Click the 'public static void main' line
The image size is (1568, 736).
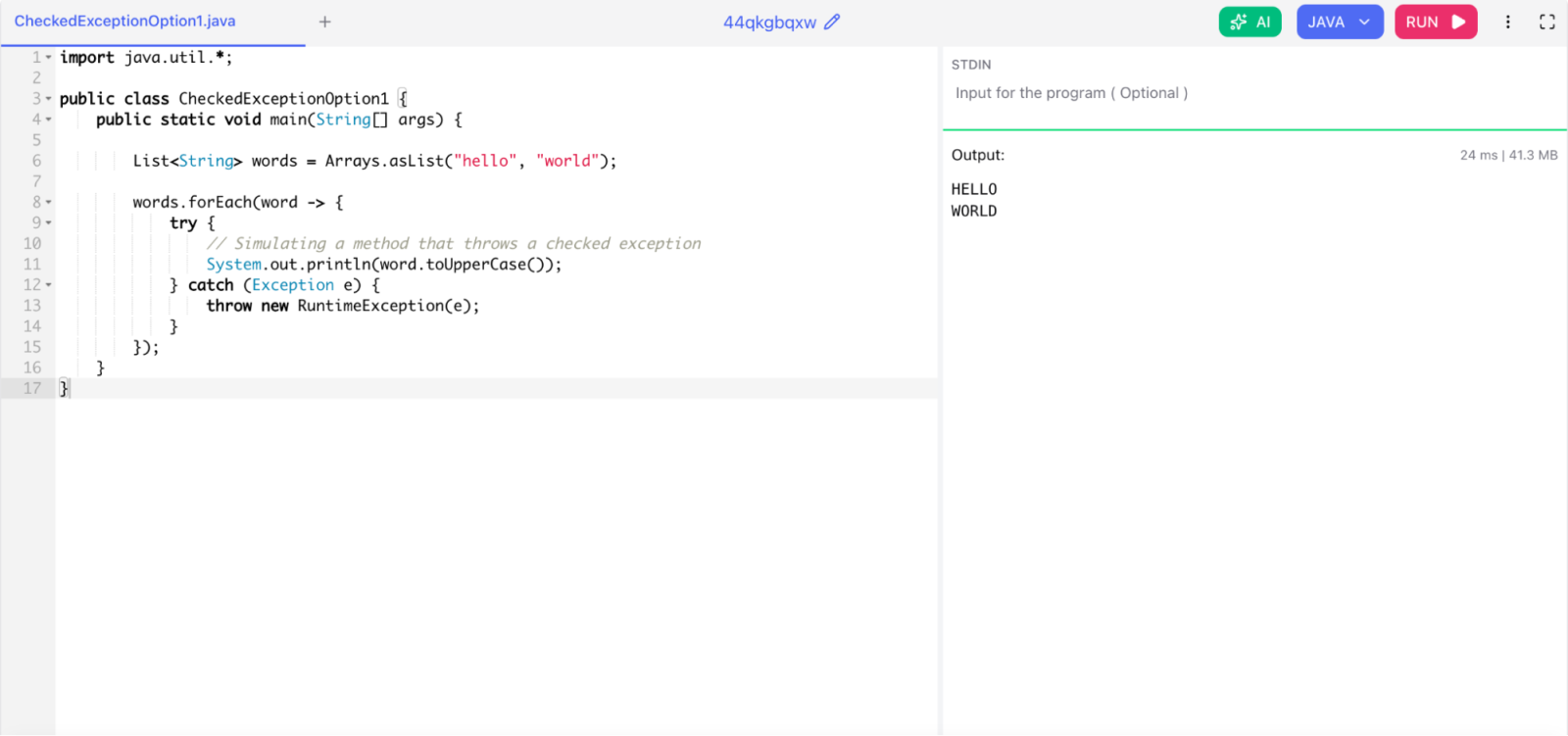point(279,120)
